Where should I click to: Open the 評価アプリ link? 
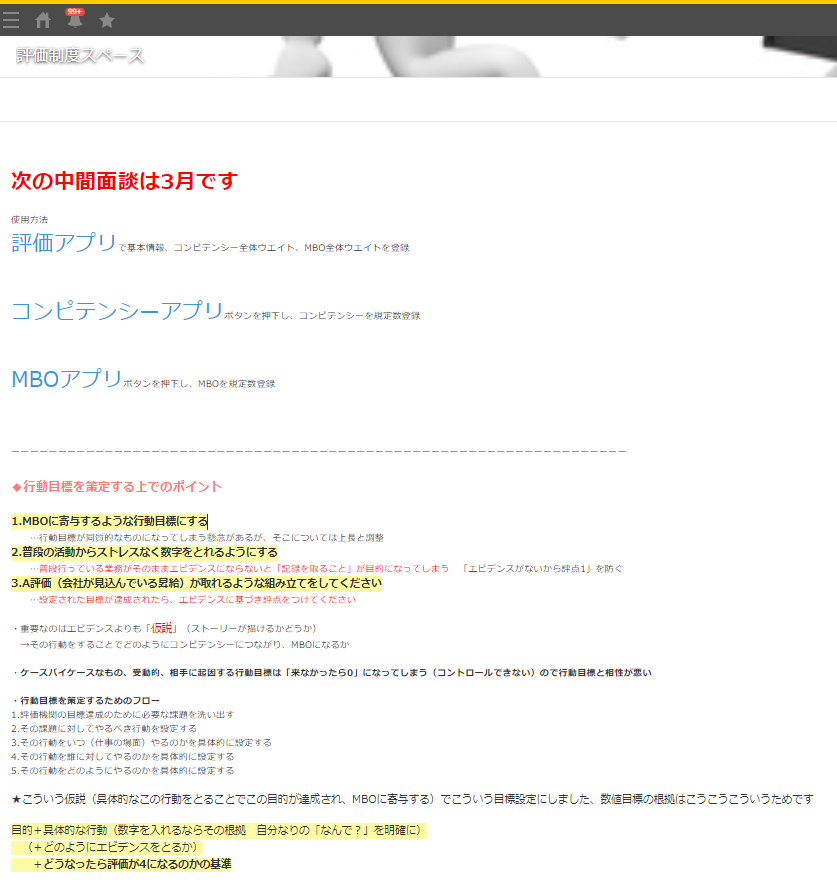click(x=64, y=243)
